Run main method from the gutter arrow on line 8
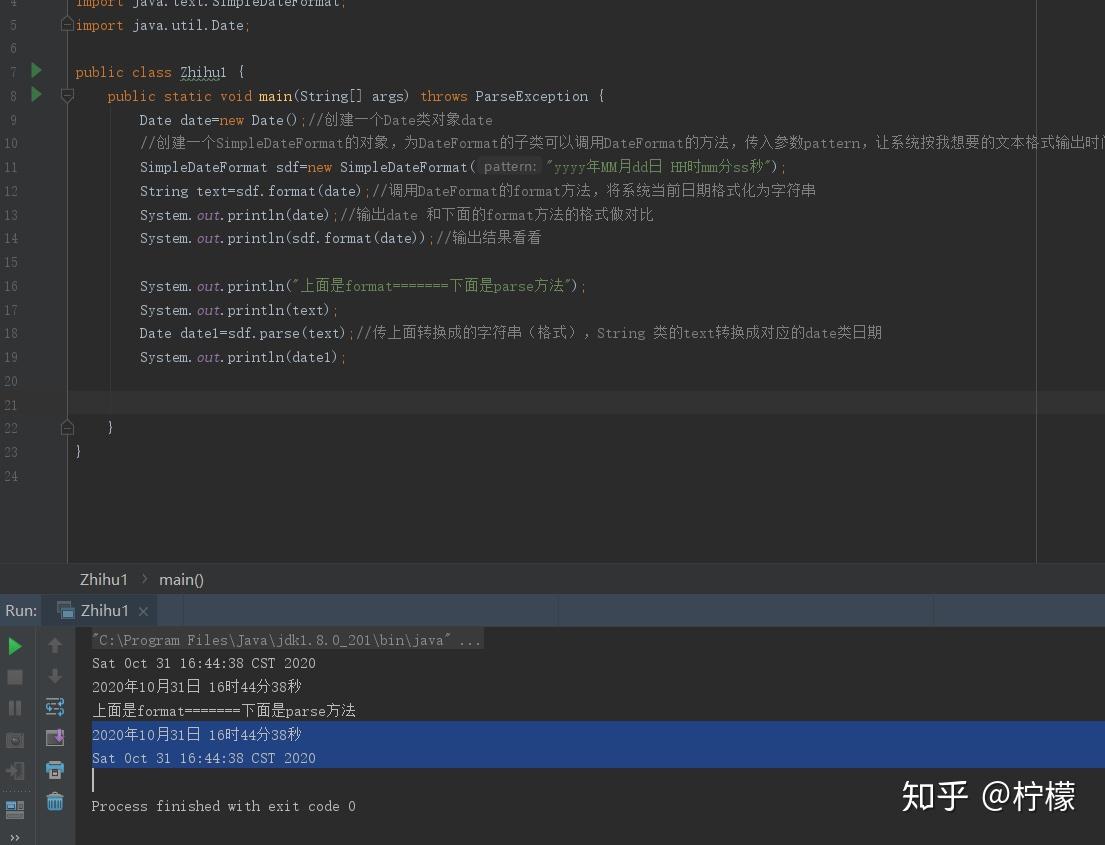Image resolution: width=1105 pixels, height=845 pixels. 36,96
